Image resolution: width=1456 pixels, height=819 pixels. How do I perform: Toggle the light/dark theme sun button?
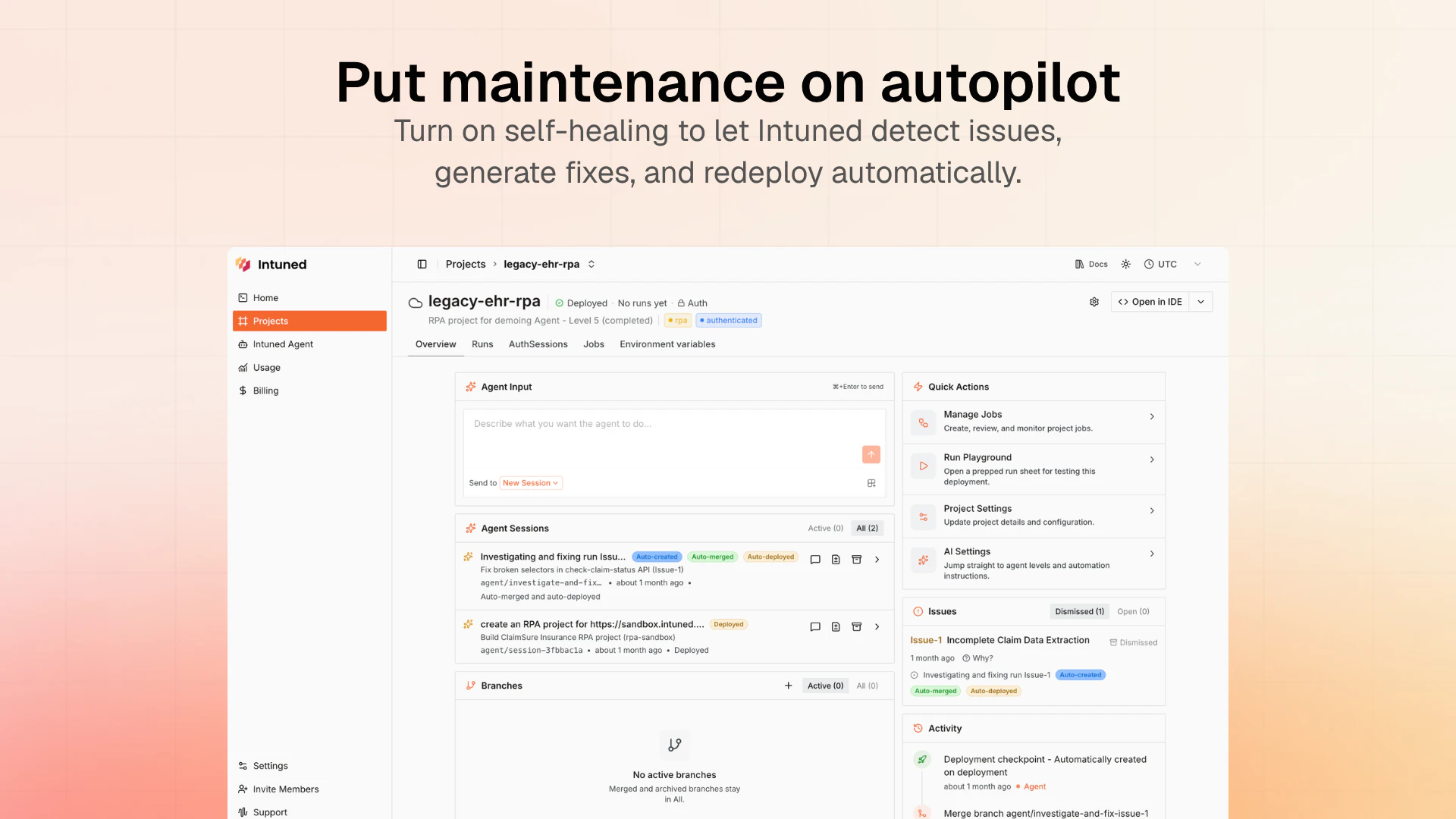click(1126, 264)
